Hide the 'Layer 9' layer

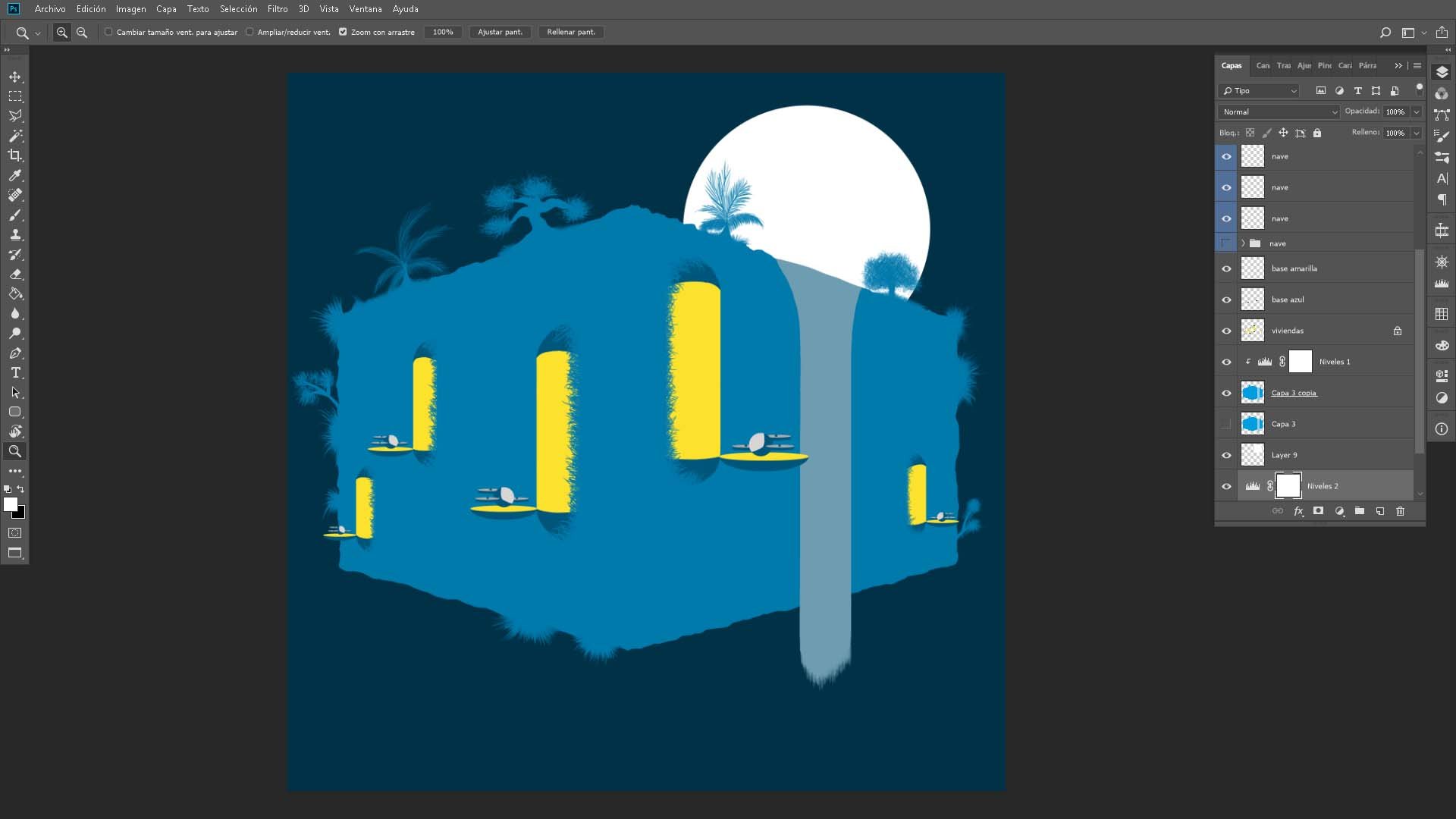(x=1226, y=455)
